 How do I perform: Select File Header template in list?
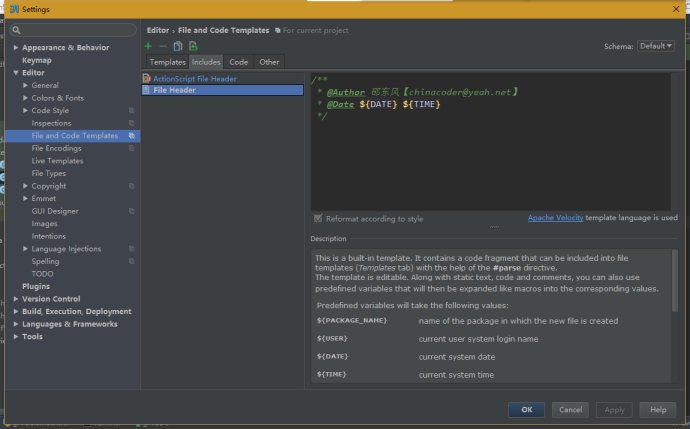222,90
